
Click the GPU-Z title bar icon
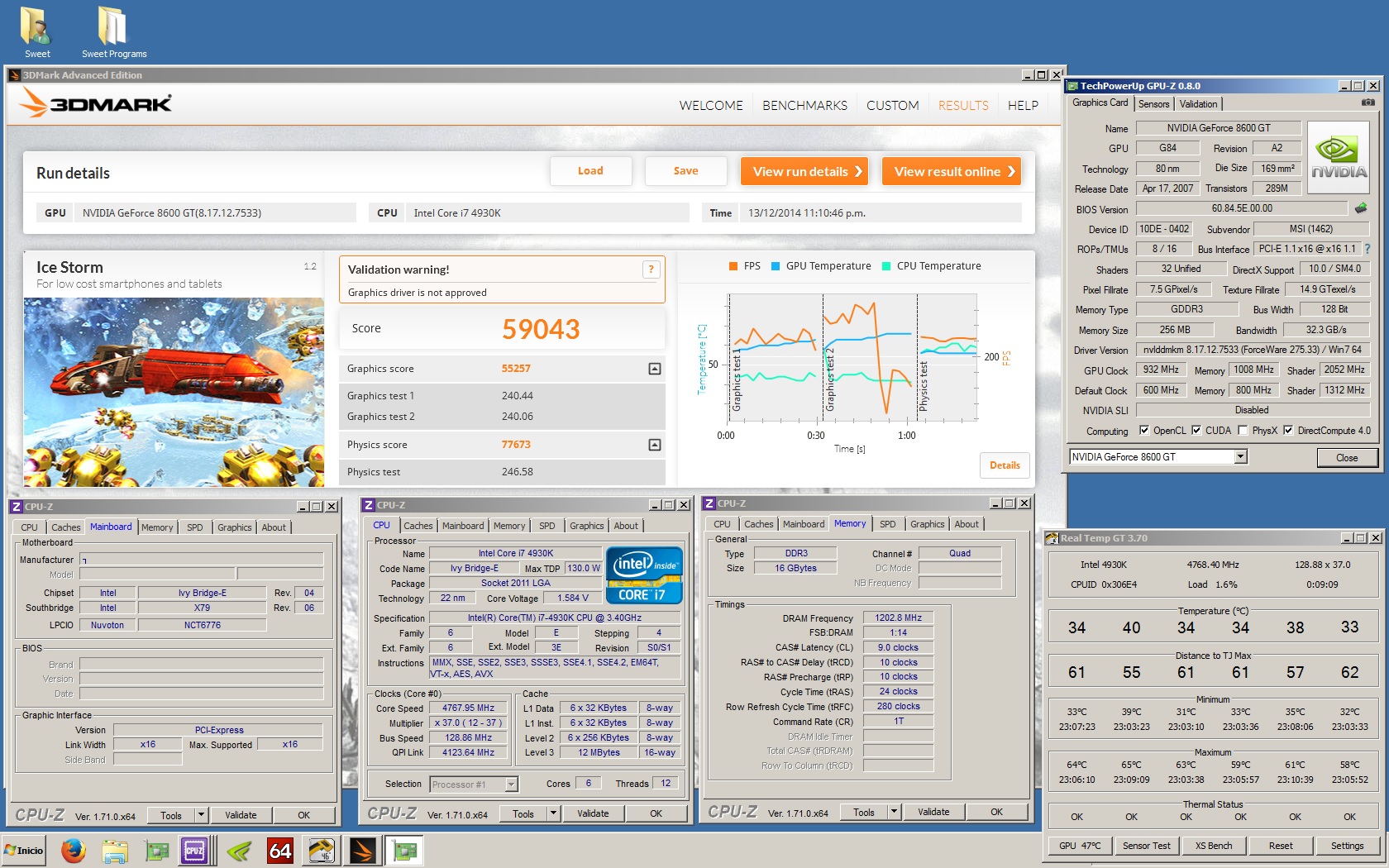[x=1072, y=86]
